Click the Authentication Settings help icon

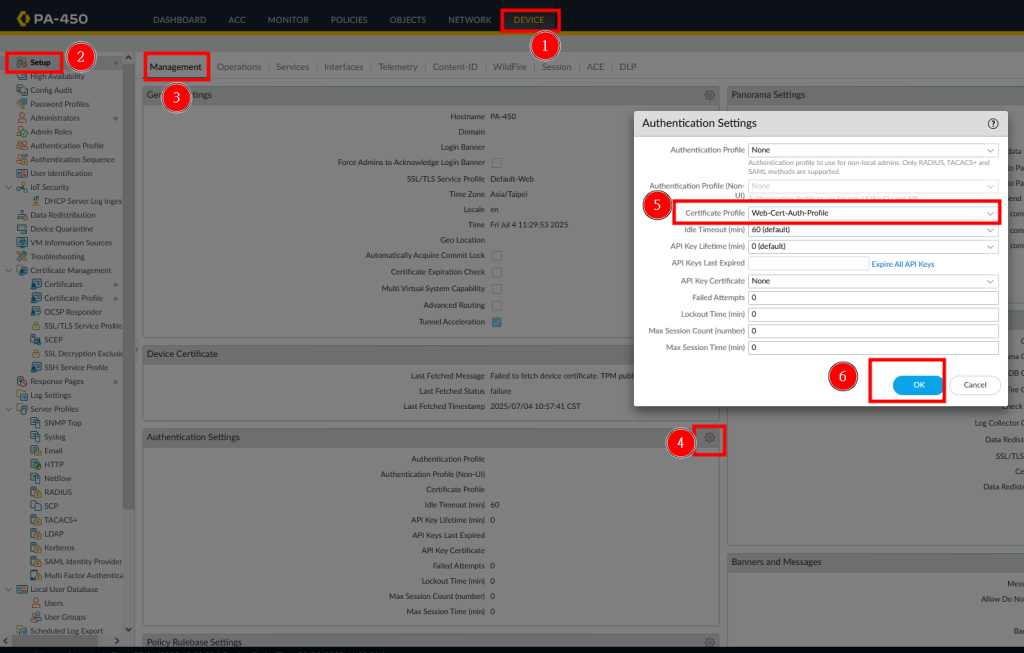pos(993,123)
